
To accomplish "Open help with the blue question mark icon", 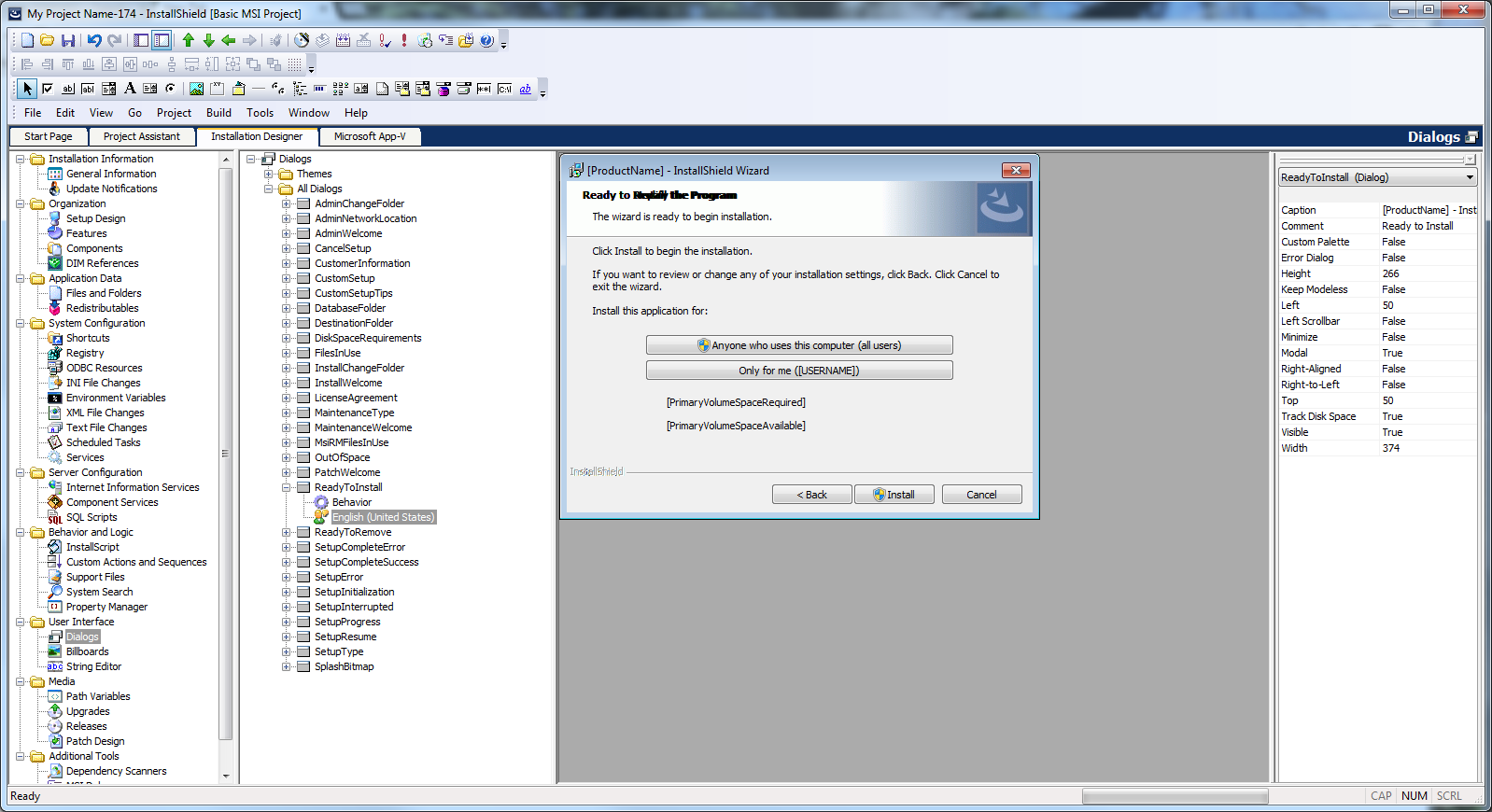I will pos(486,40).
